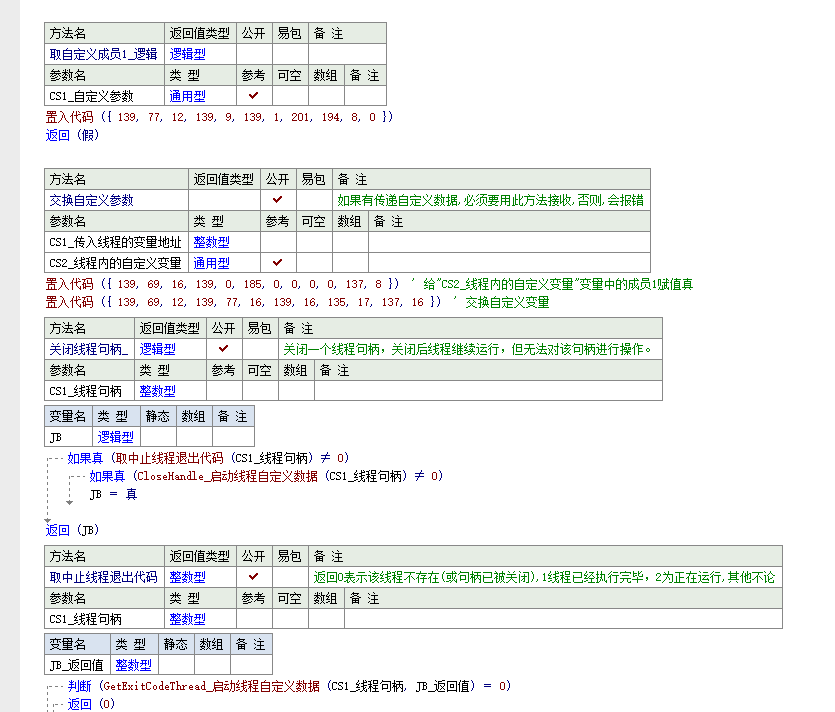
Task: Click 逻辑型 type of variable JB
Action: (116, 437)
